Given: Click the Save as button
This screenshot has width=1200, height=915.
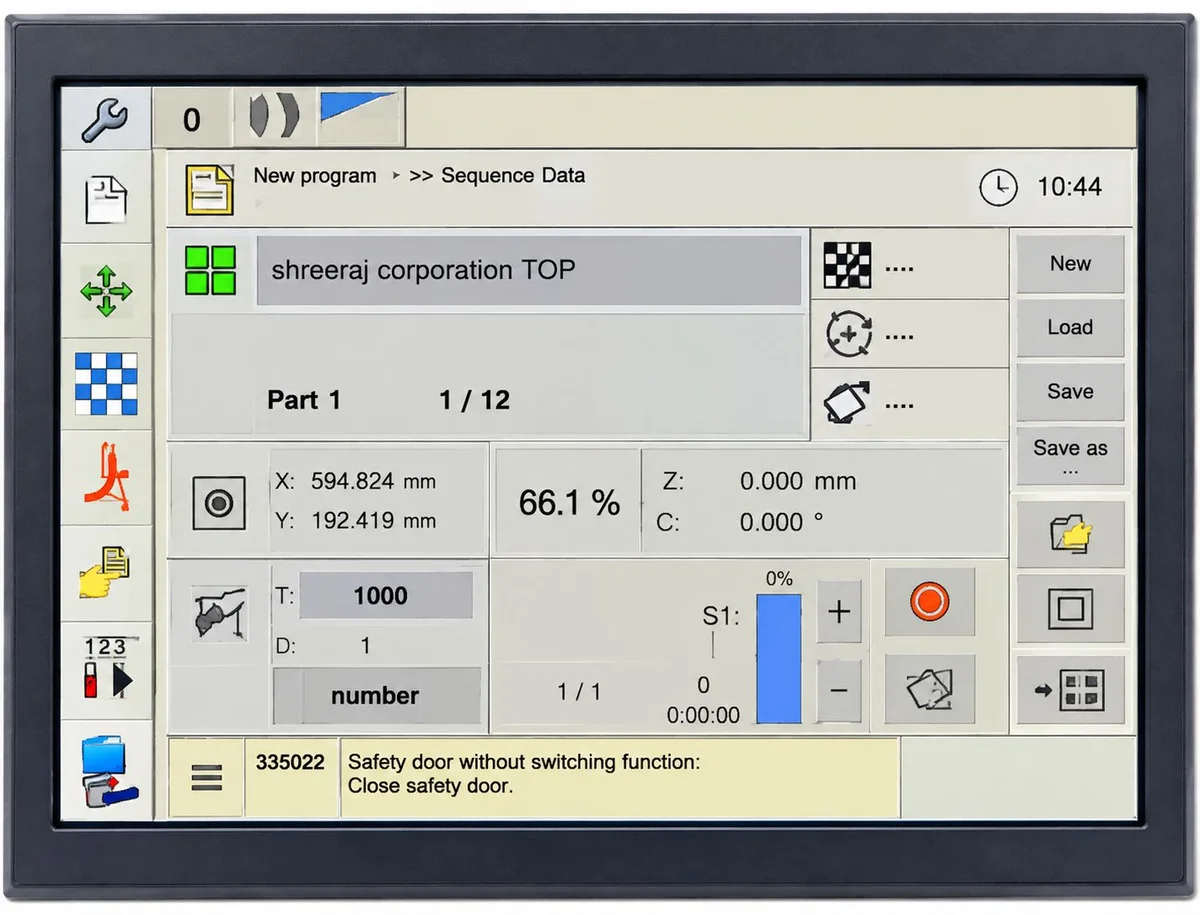Looking at the screenshot, I should [1070, 456].
